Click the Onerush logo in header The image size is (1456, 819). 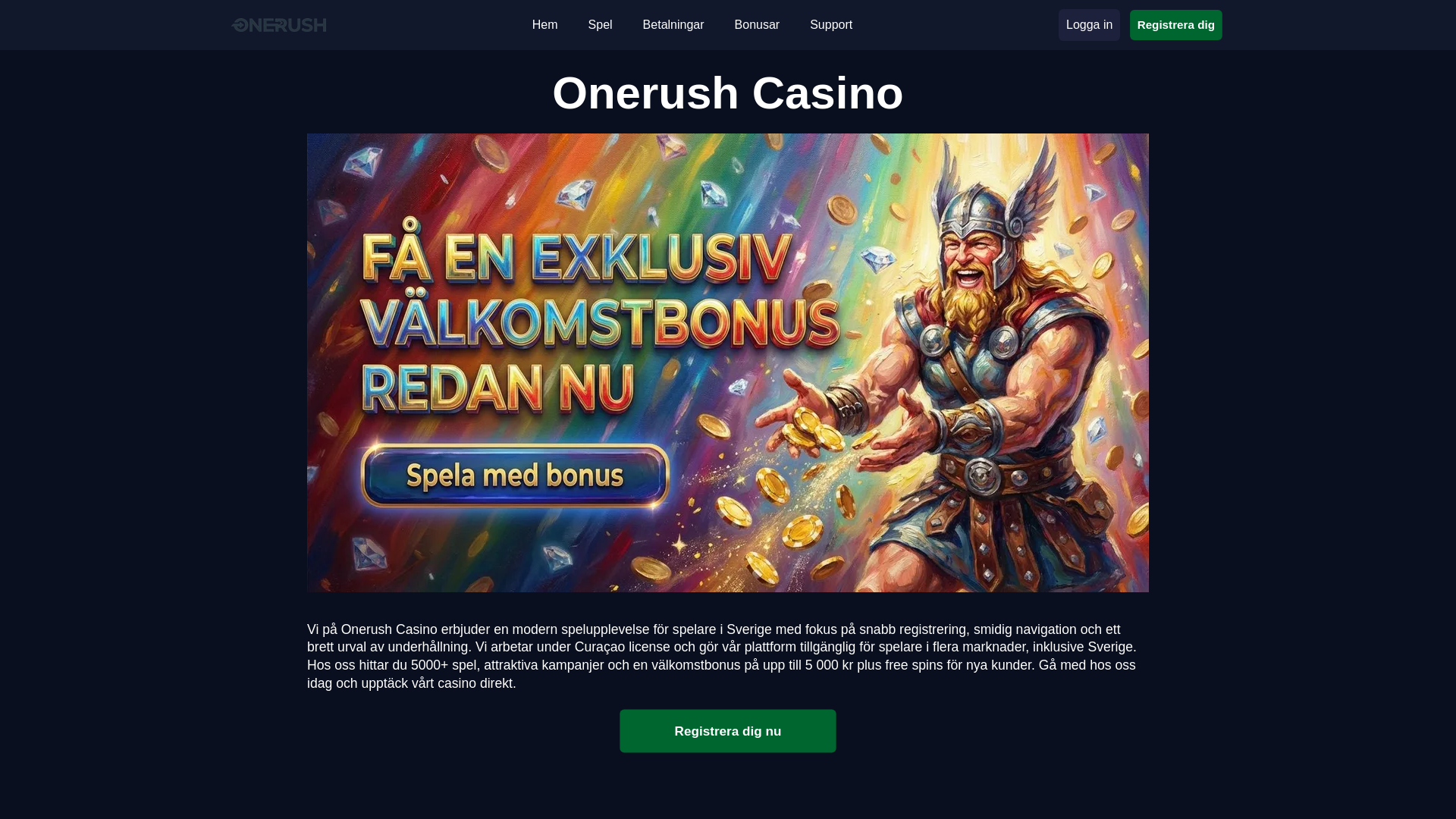click(x=279, y=25)
